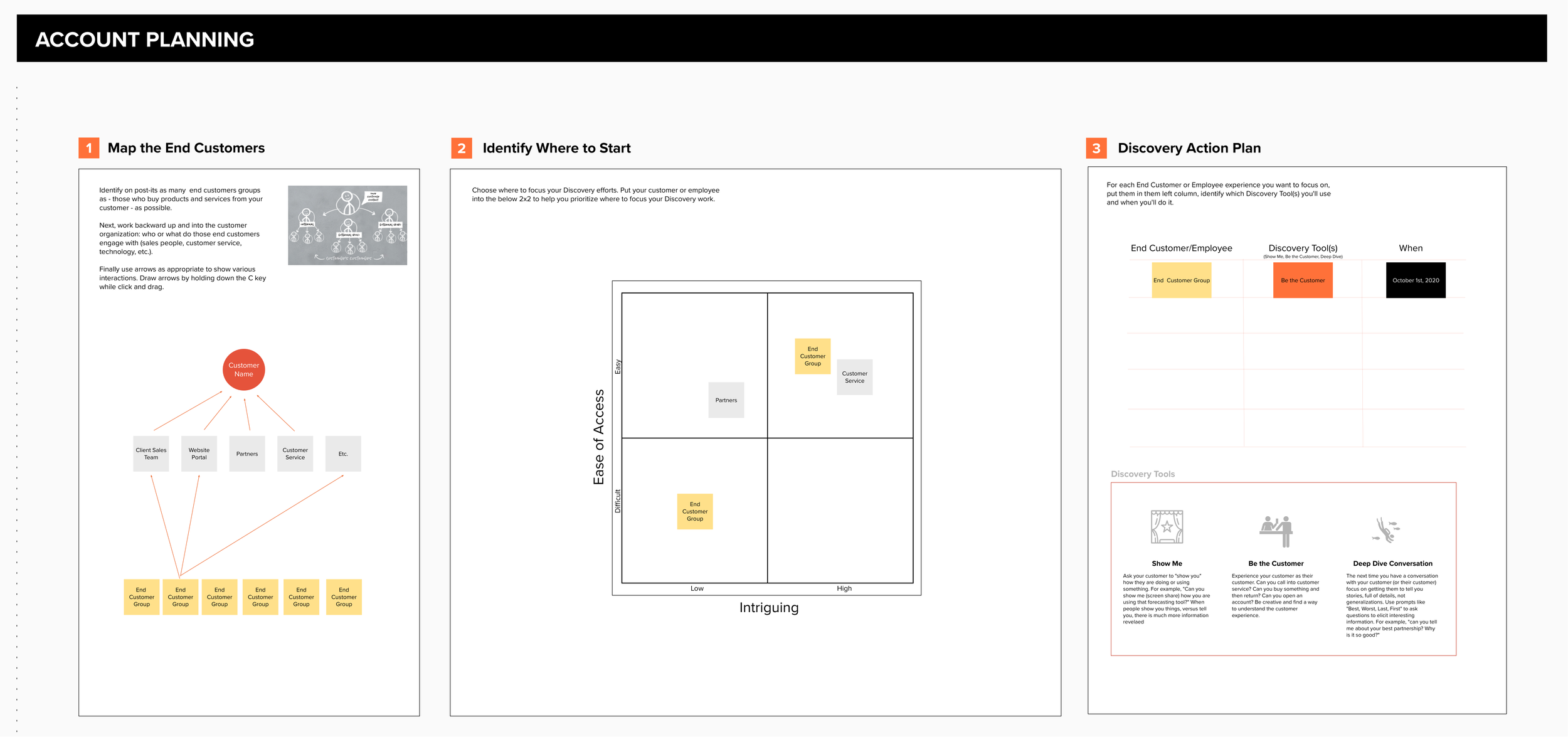Image resolution: width=1568 pixels, height=737 pixels.
Task: Click the Deep Dive Conversation diver icon
Action: 1387,530
